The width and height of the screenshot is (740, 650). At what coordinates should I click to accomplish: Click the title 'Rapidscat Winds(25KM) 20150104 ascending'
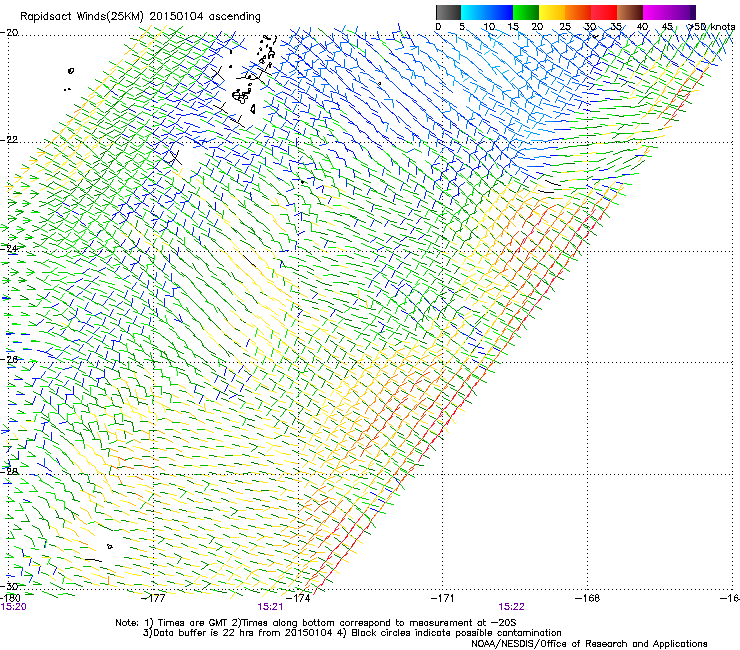(x=140, y=17)
